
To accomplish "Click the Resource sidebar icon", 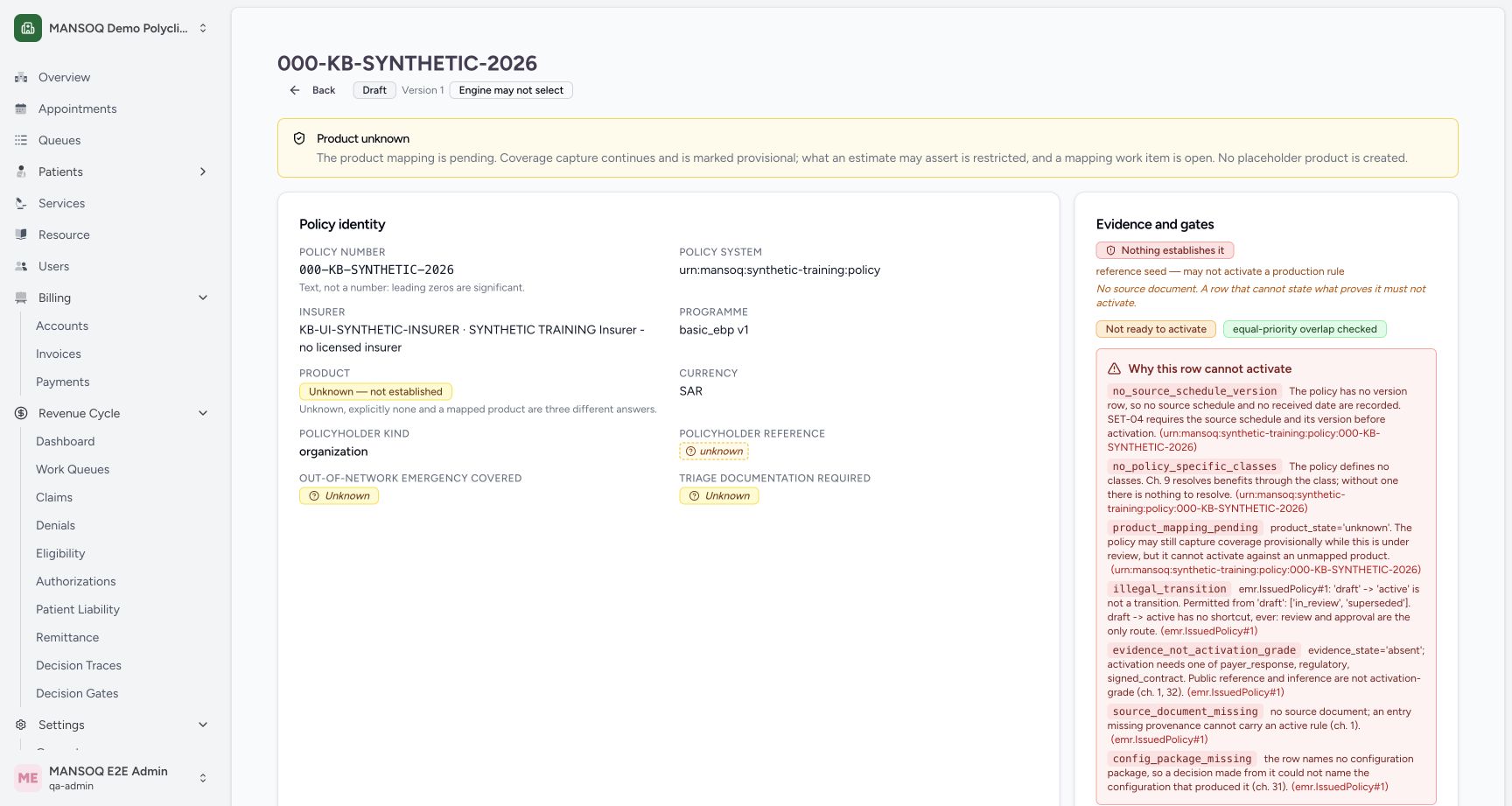I will click(21, 235).
